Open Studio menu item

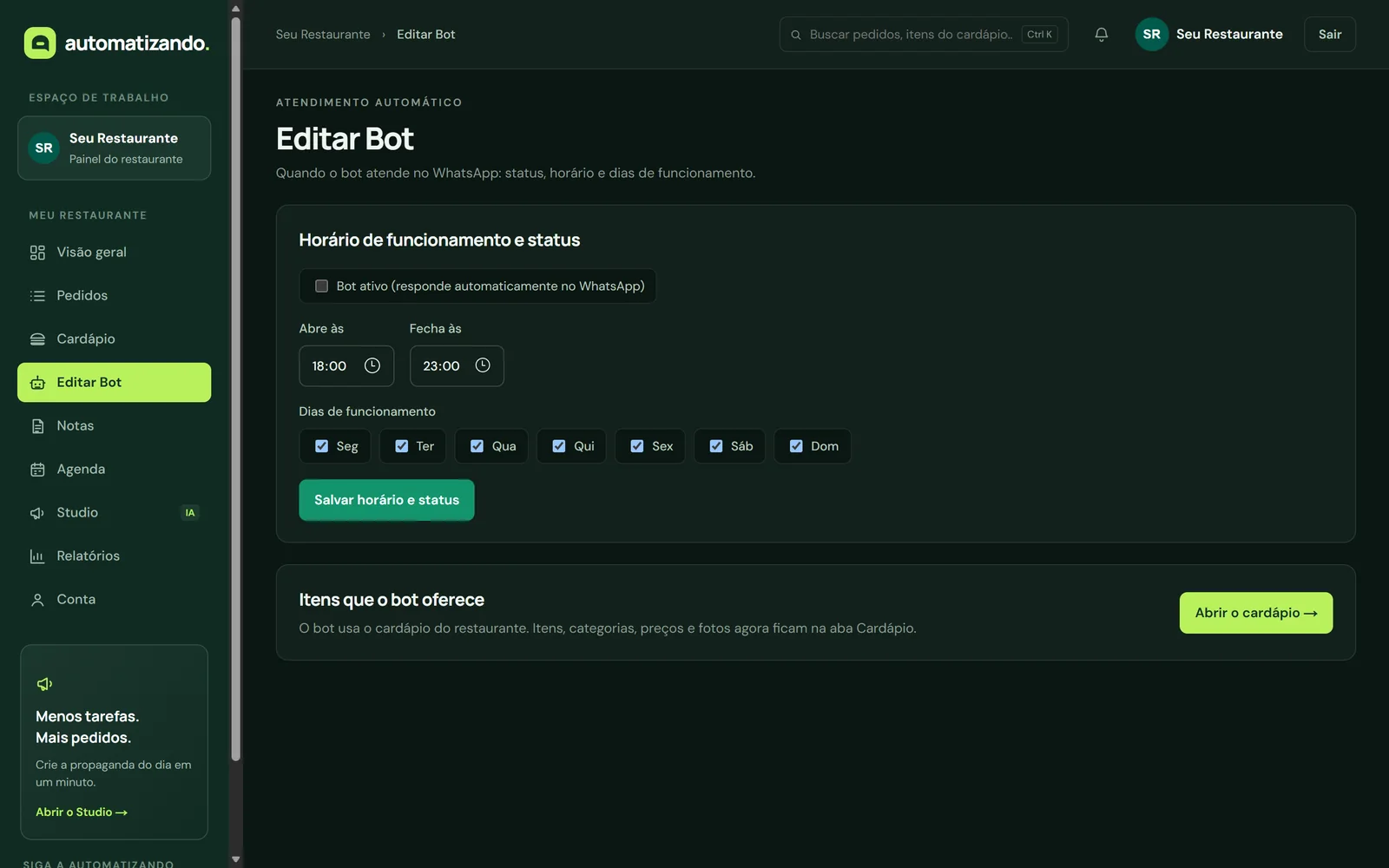pyautogui.click(x=114, y=513)
